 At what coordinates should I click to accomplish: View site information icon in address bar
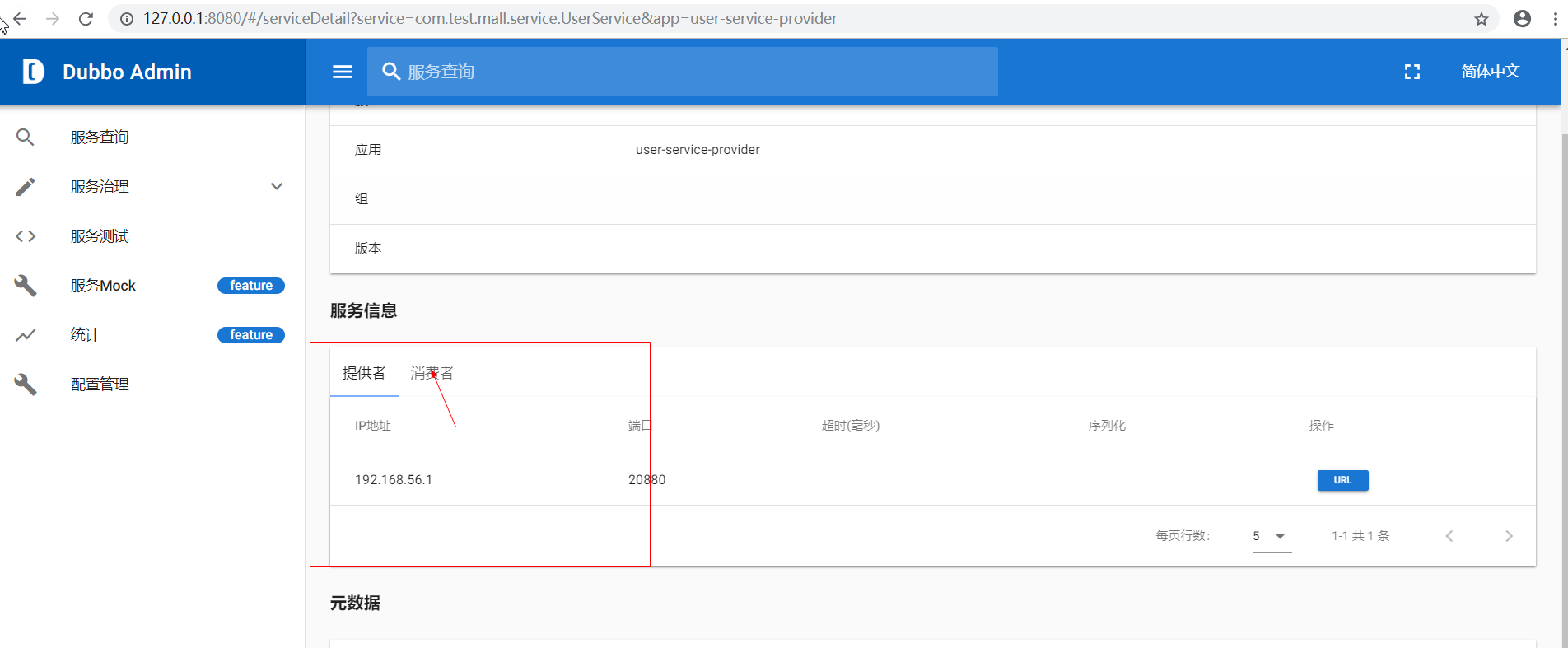127,19
